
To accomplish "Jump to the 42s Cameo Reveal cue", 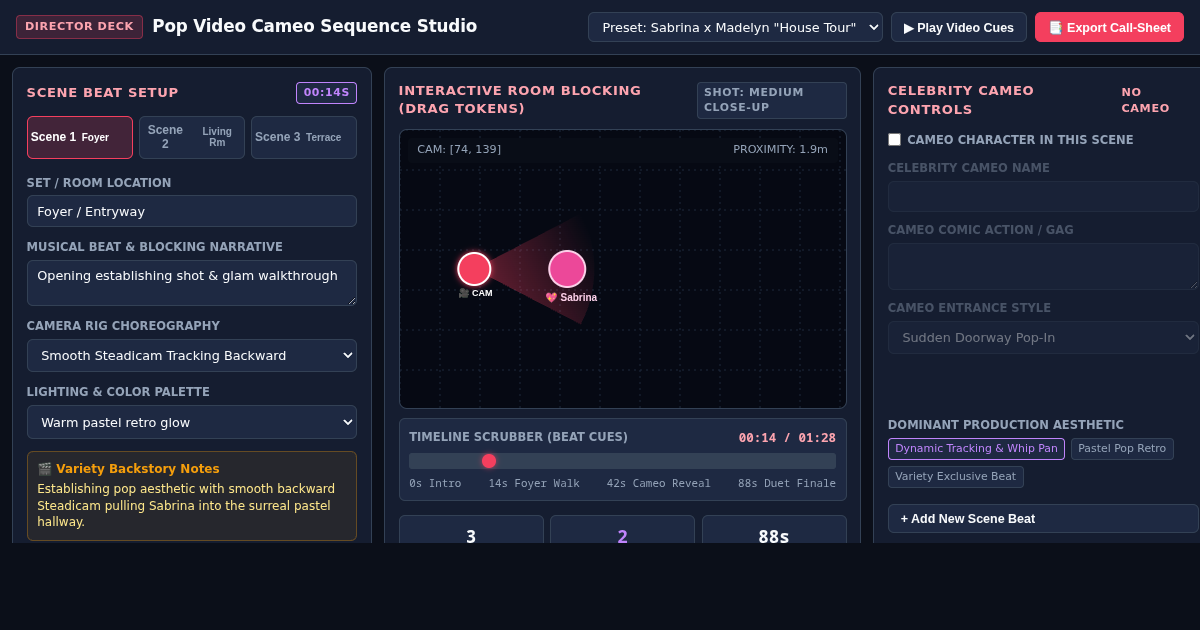I will point(659,484).
